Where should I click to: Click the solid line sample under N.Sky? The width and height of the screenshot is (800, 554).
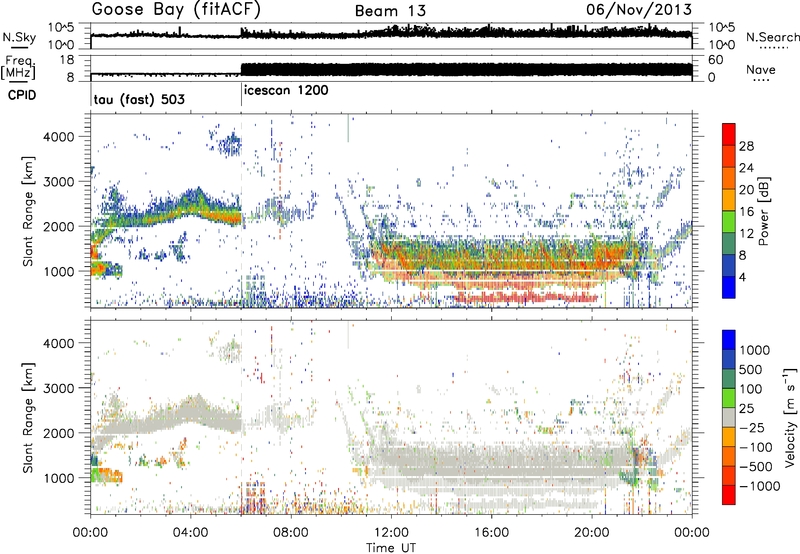(x=19, y=47)
